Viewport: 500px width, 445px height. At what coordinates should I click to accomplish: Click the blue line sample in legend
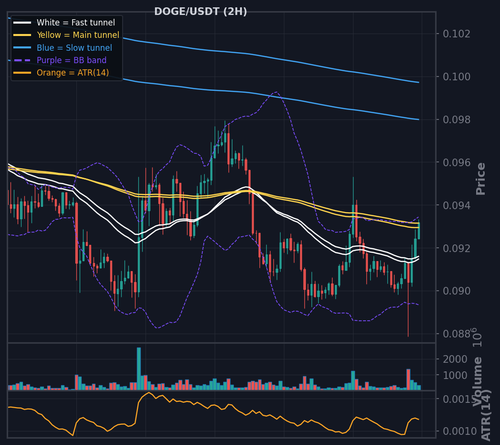coord(22,48)
